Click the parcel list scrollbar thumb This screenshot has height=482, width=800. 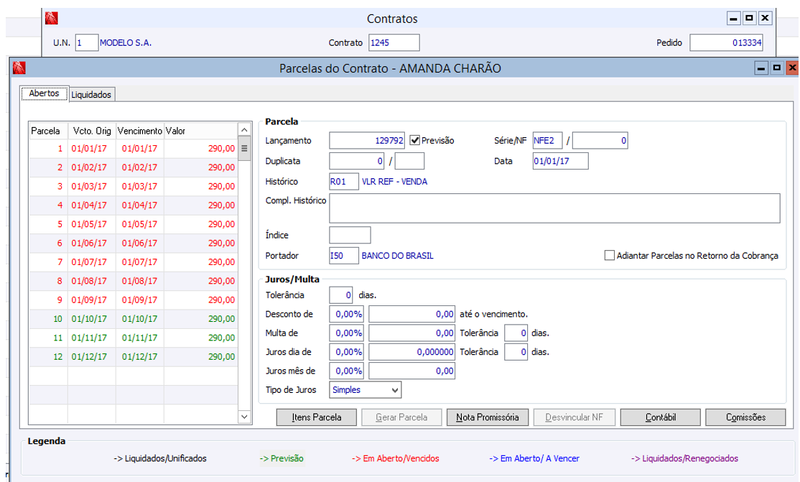[244, 148]
